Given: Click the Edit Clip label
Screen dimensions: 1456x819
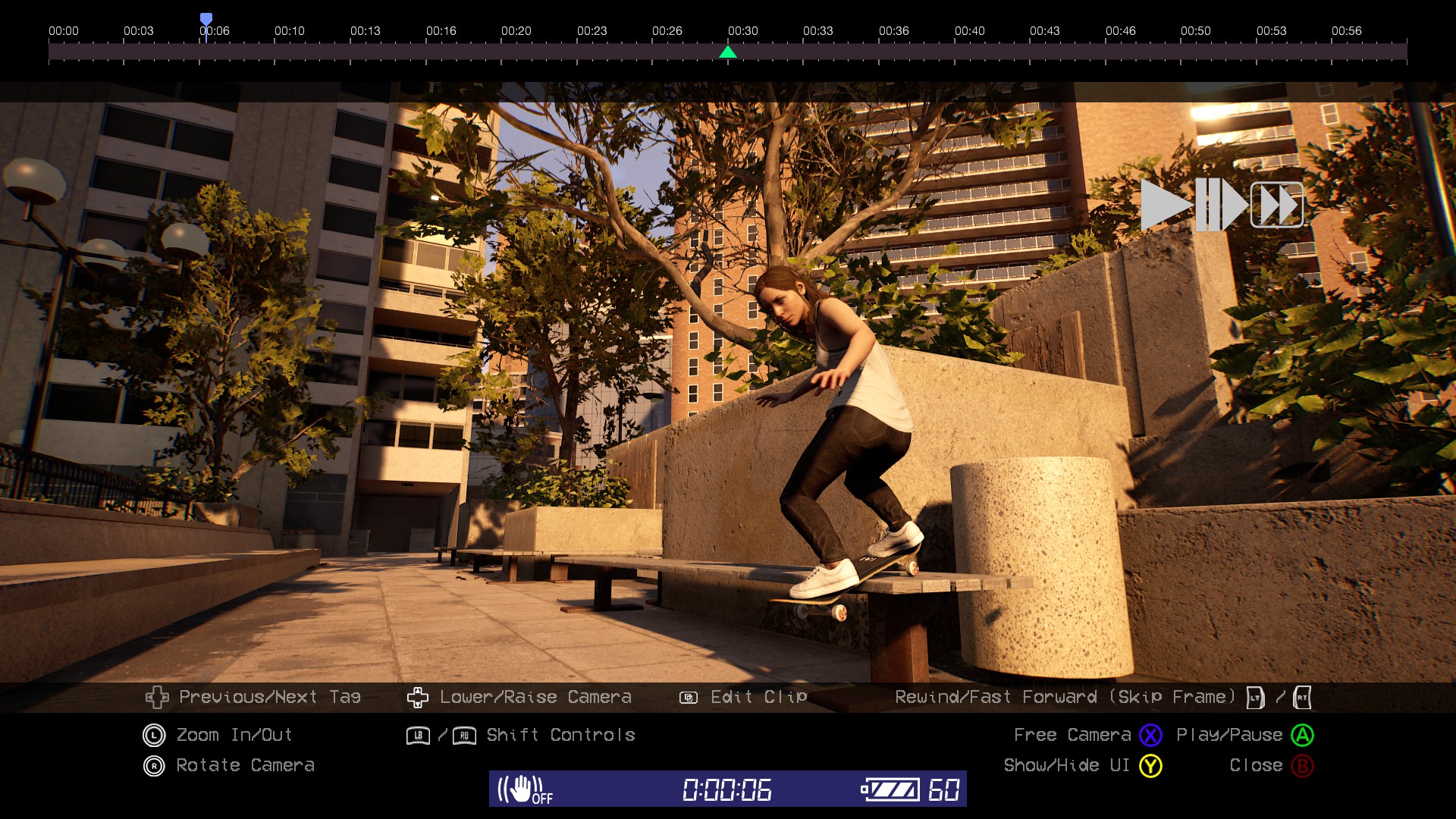Looking at the screenshot, I should point(758,697).
